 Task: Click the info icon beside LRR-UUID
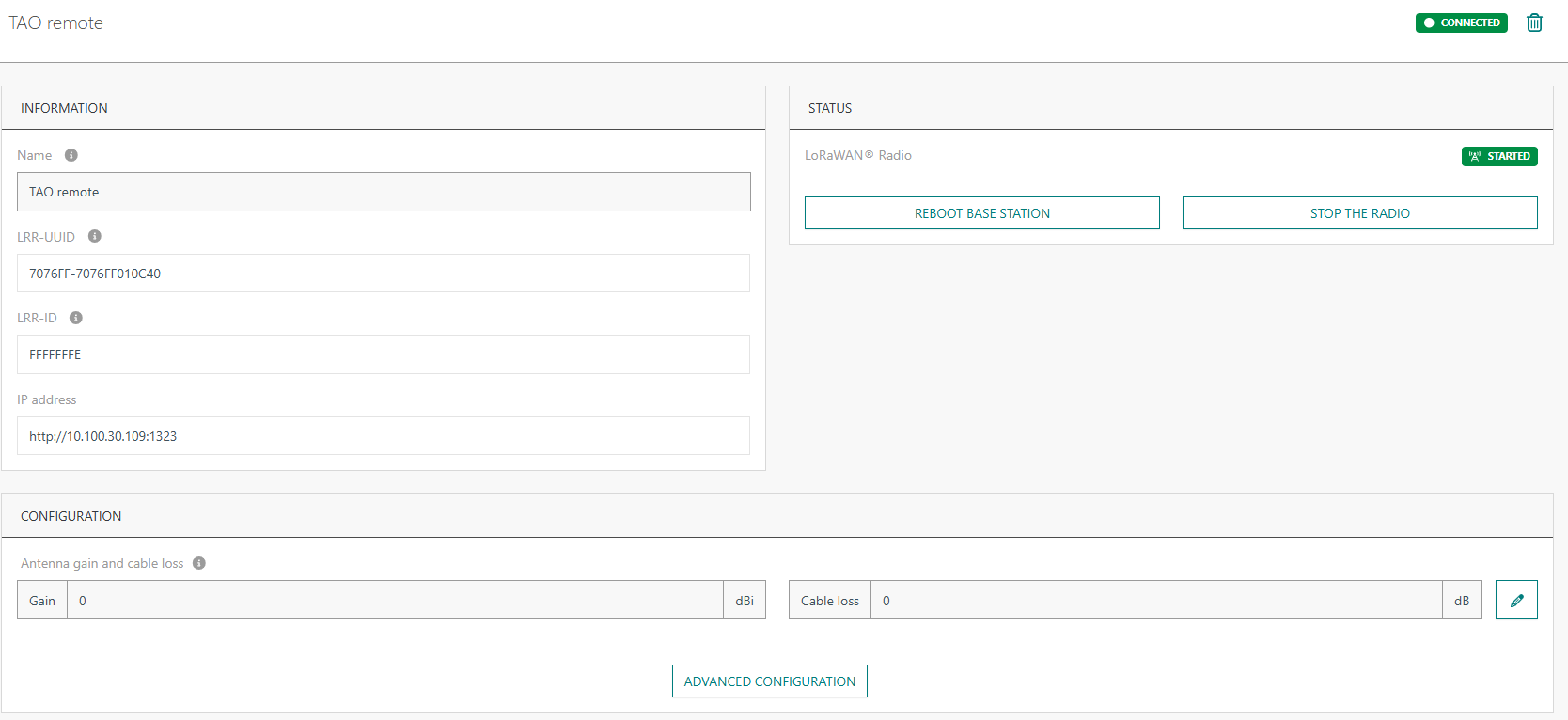pos(95,236)
